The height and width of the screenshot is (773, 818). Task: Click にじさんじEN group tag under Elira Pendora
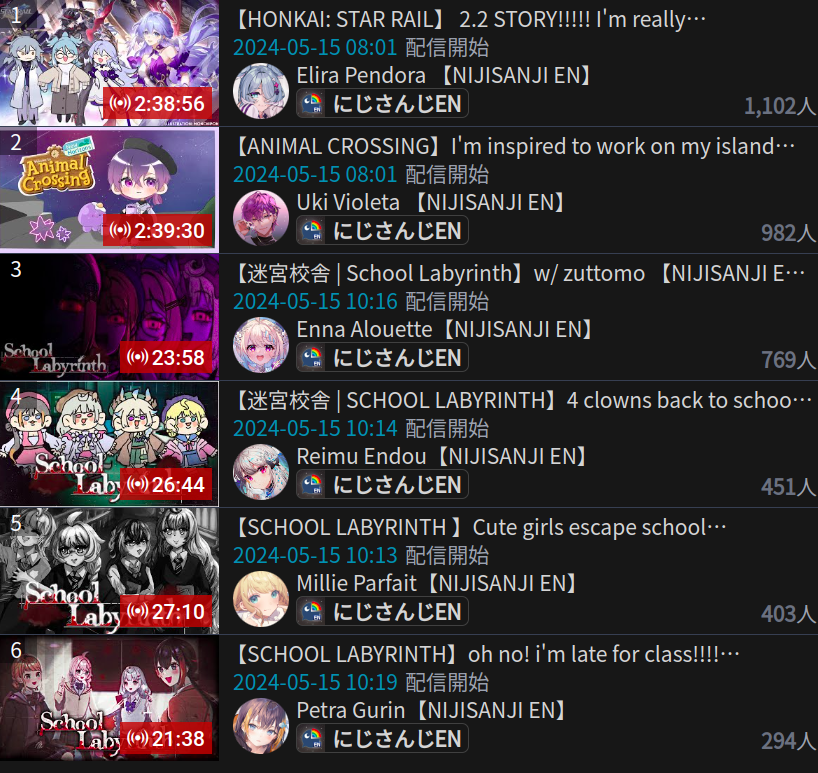pos(382,103)
